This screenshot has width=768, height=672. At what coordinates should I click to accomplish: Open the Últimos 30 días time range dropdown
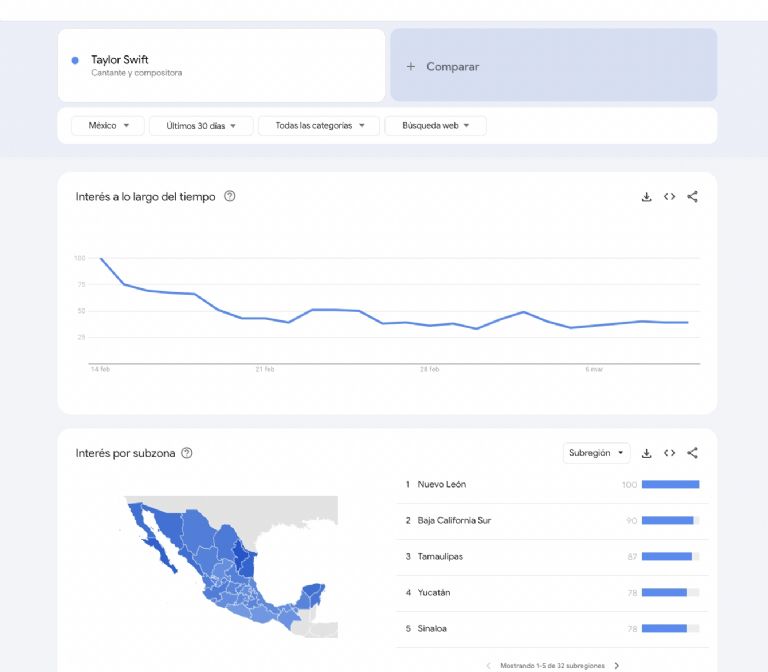coord(201,126)
